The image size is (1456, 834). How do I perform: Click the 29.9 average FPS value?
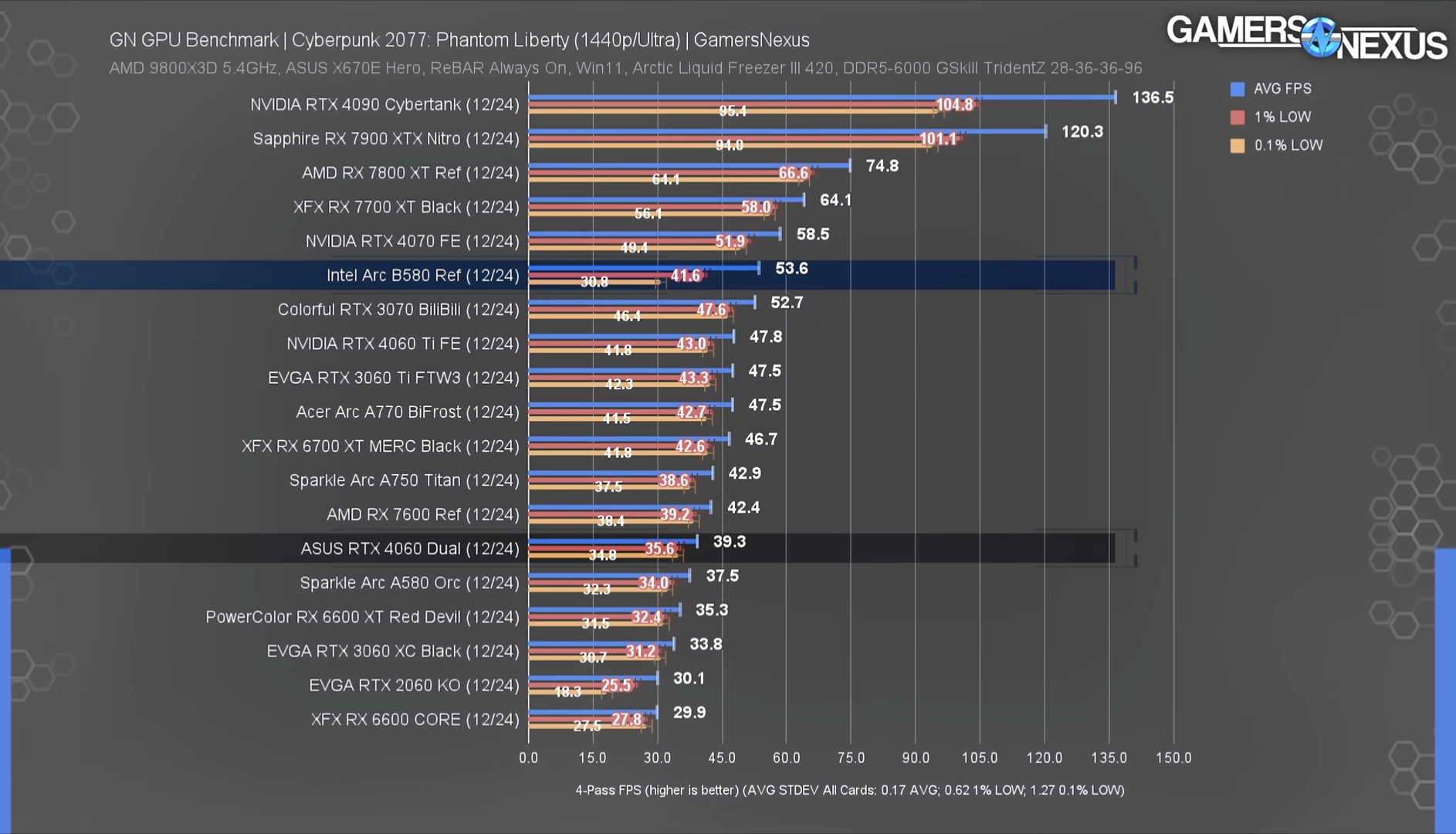tap(689, 712)
